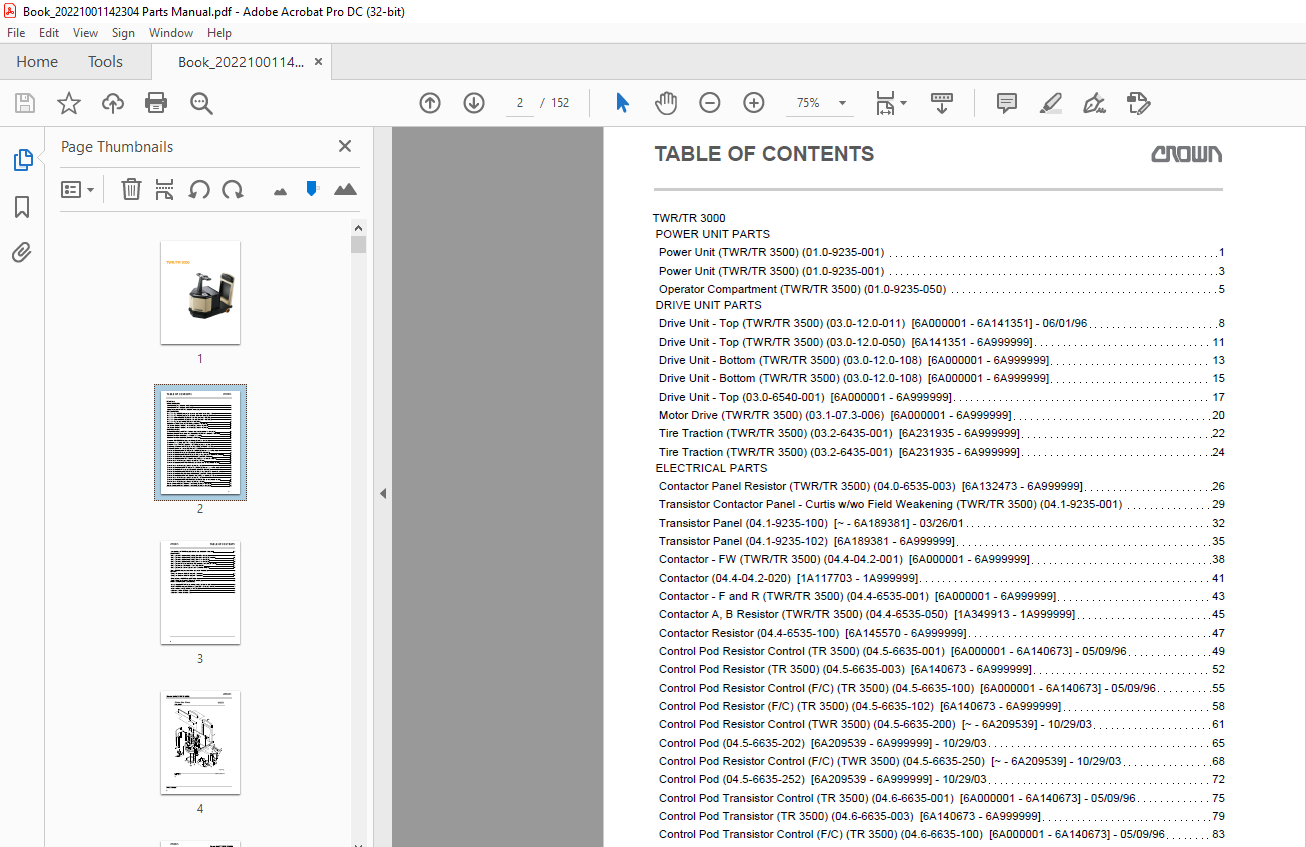The height and width of the screenshot is (847, 1306).
Task: Click the page number input field
Action: (519, 103)
